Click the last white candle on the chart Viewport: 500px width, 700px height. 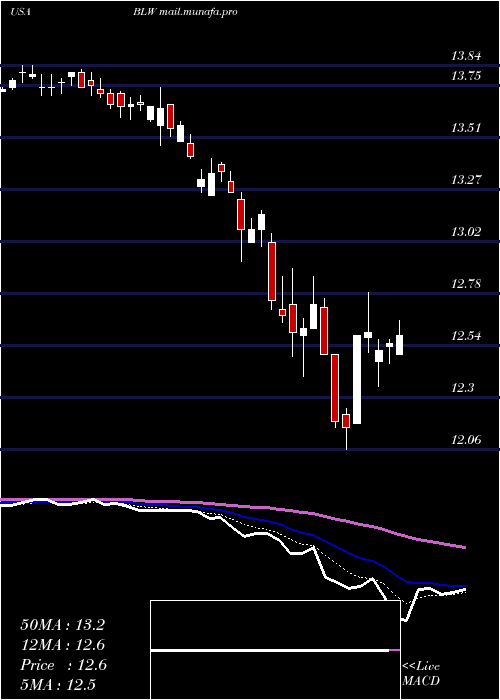coord(400,345)
